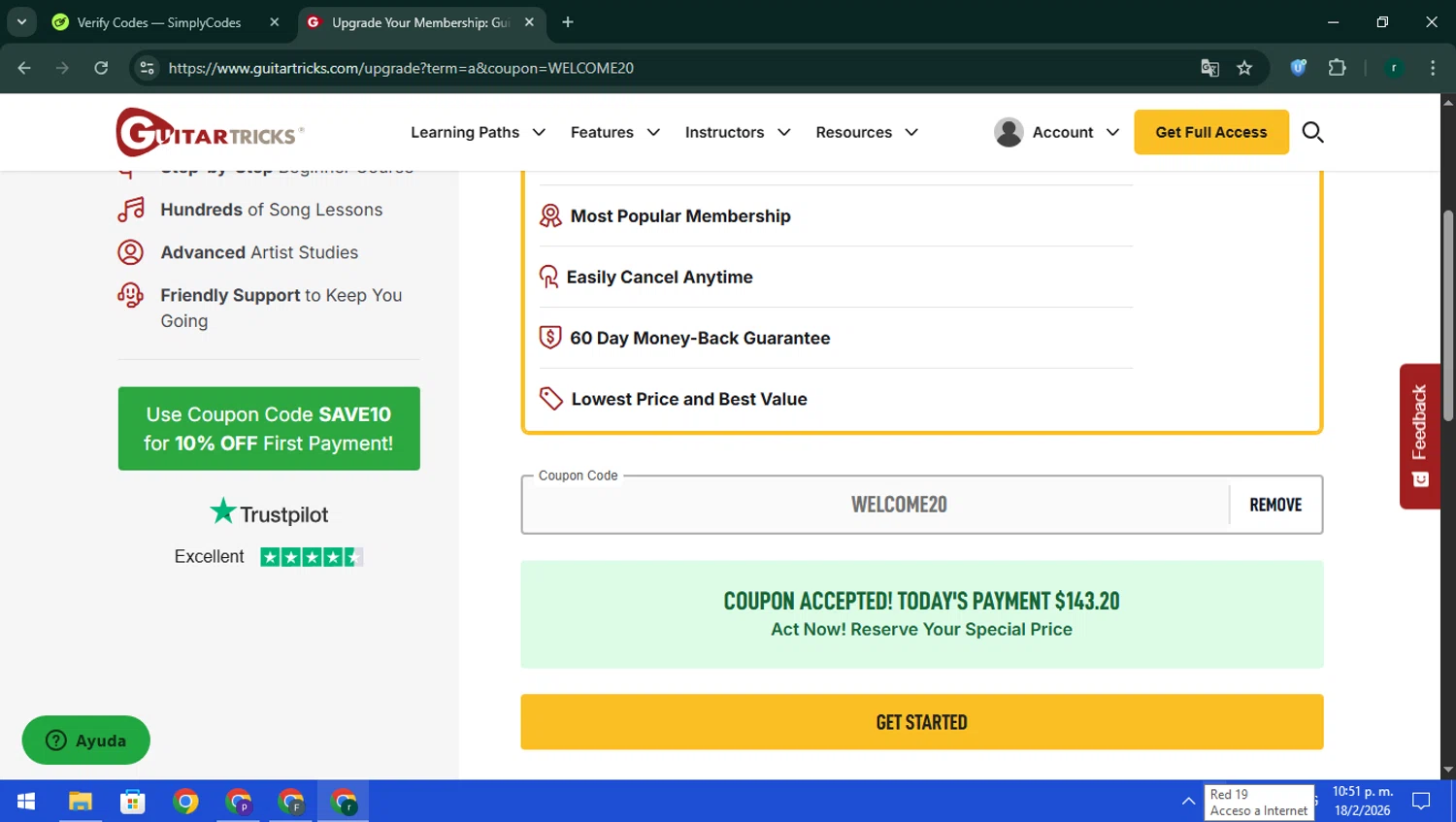This screenshot has height=822, width=1456.
Task: Open the Chrome profile avatar
Action: click(1394, 68)
